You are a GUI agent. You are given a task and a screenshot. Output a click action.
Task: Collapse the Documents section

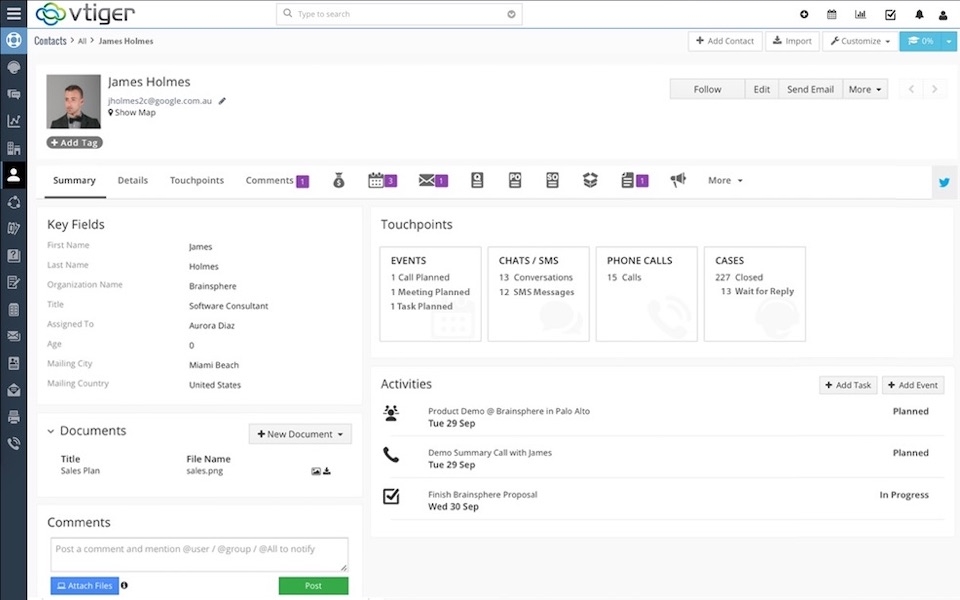coord(50,432)
